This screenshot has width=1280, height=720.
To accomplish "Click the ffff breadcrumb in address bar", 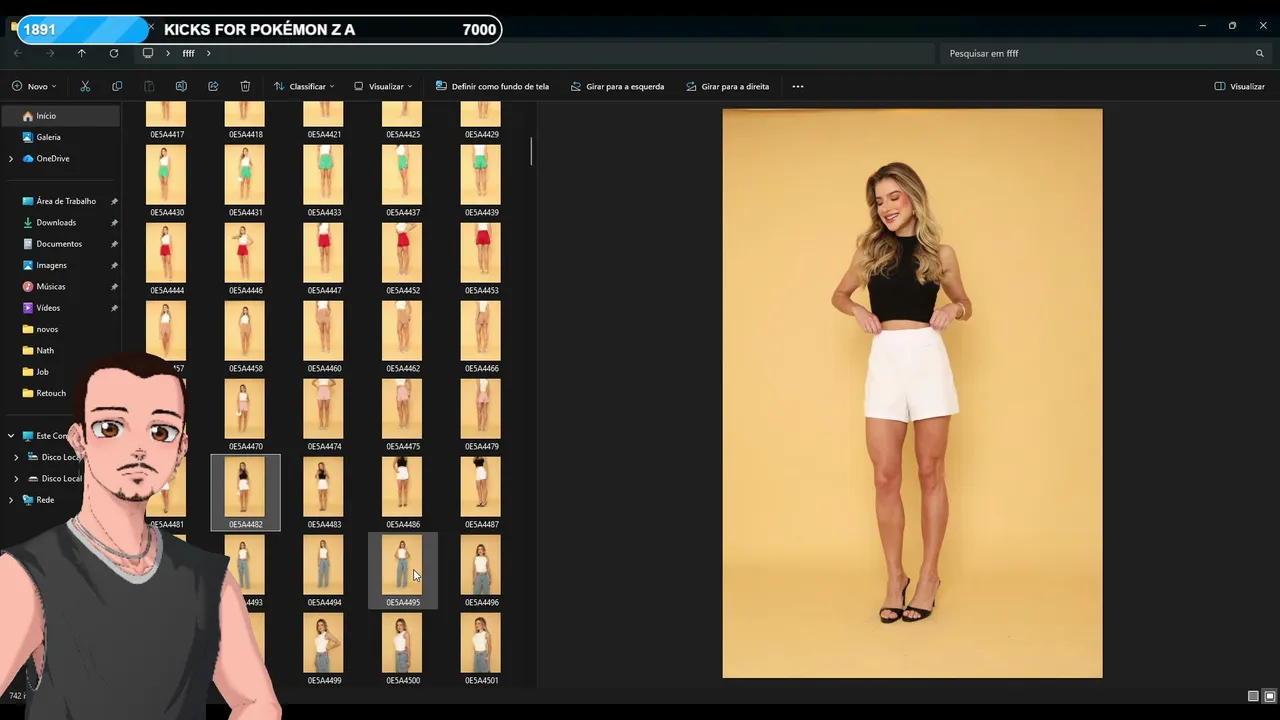I will (188, 53).
